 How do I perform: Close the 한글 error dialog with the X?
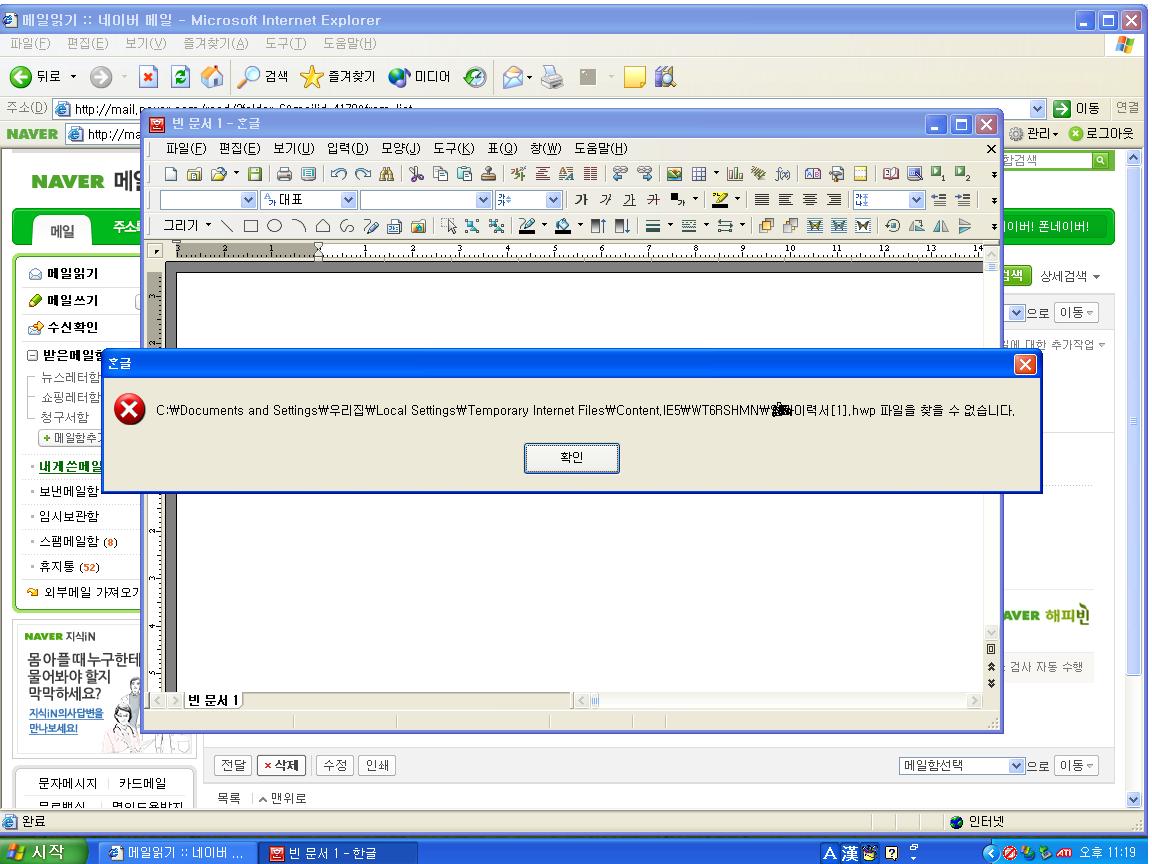(1025, 364)
